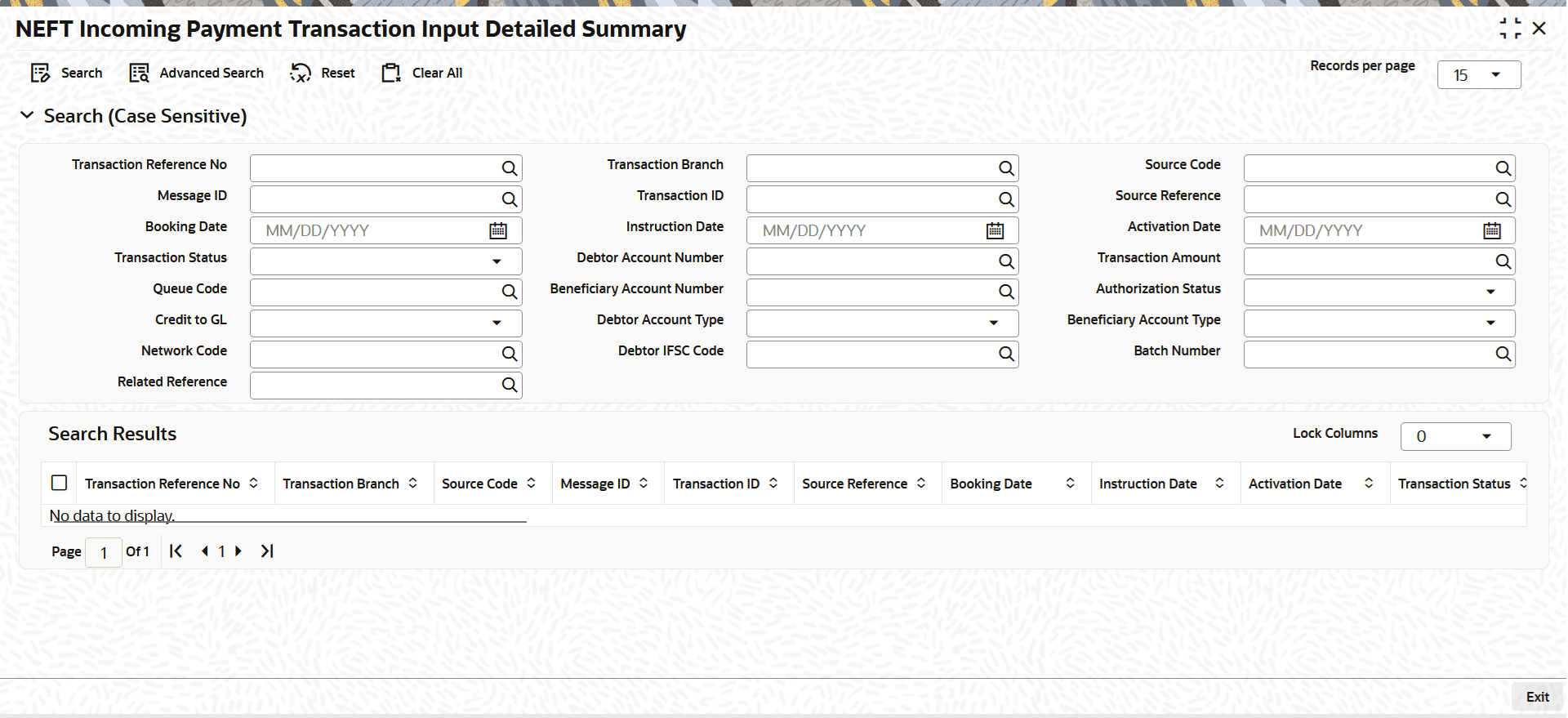Sort results by Source Code column
Viewport: 1568px width, 718px height.
pyautogui.click(x=532, y=484)
